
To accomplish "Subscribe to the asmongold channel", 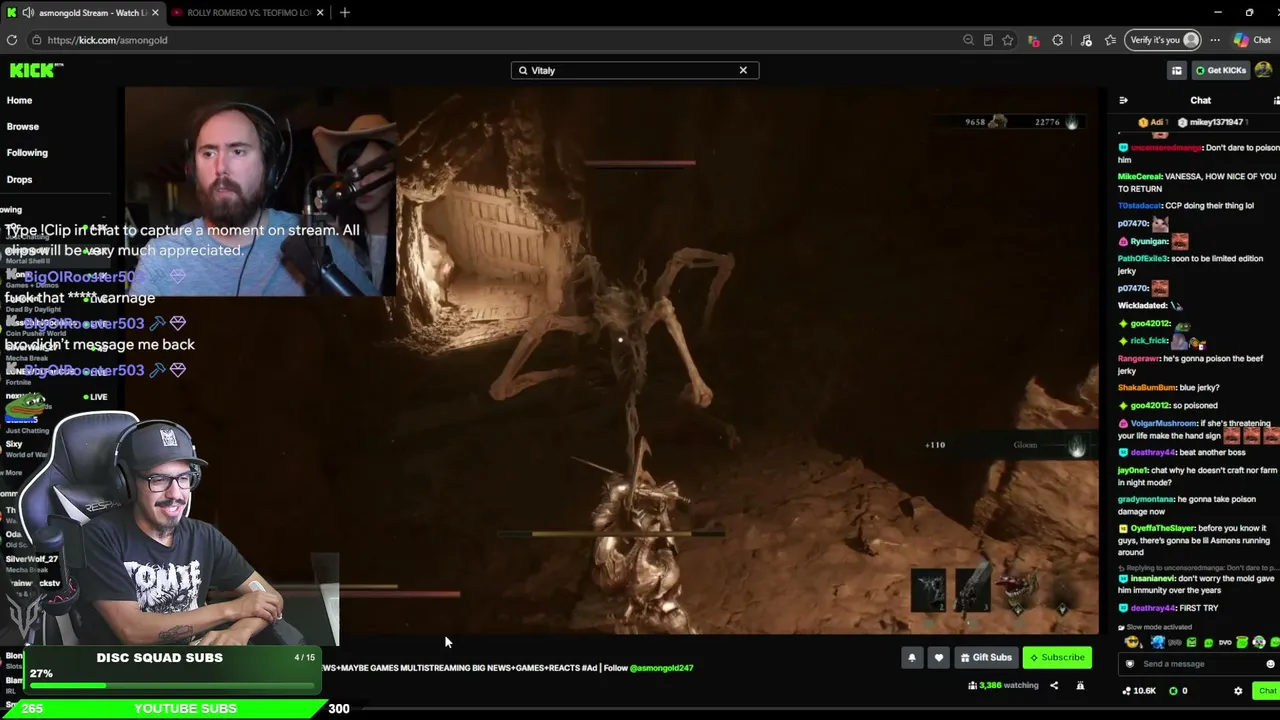I will (1057, 657).
